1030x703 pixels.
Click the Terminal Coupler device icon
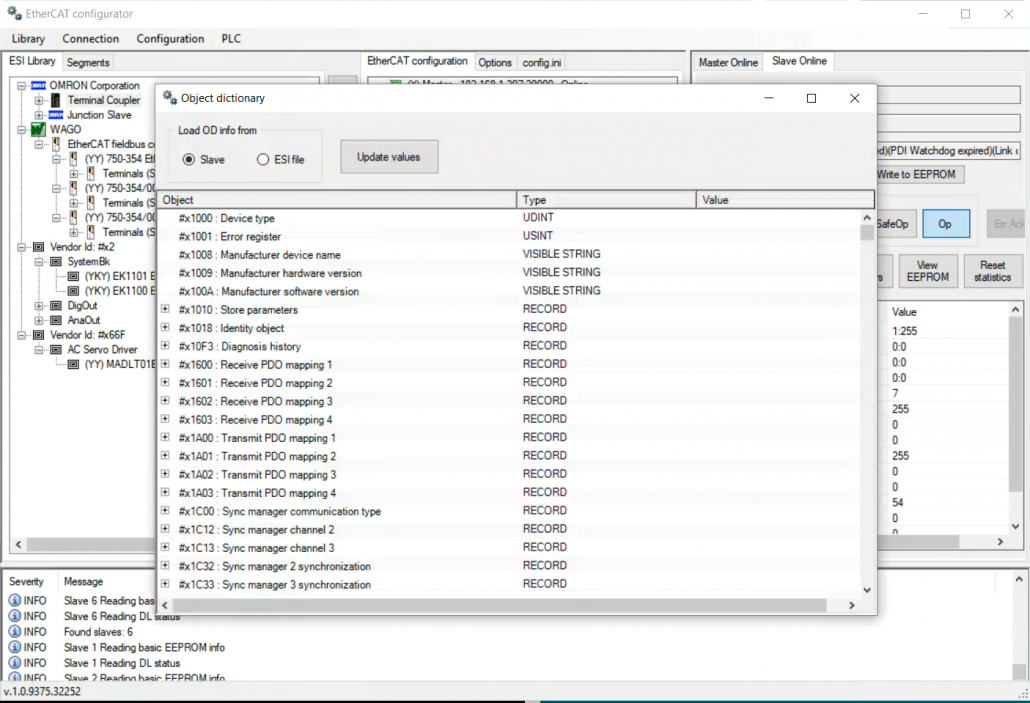coord(56,100)
